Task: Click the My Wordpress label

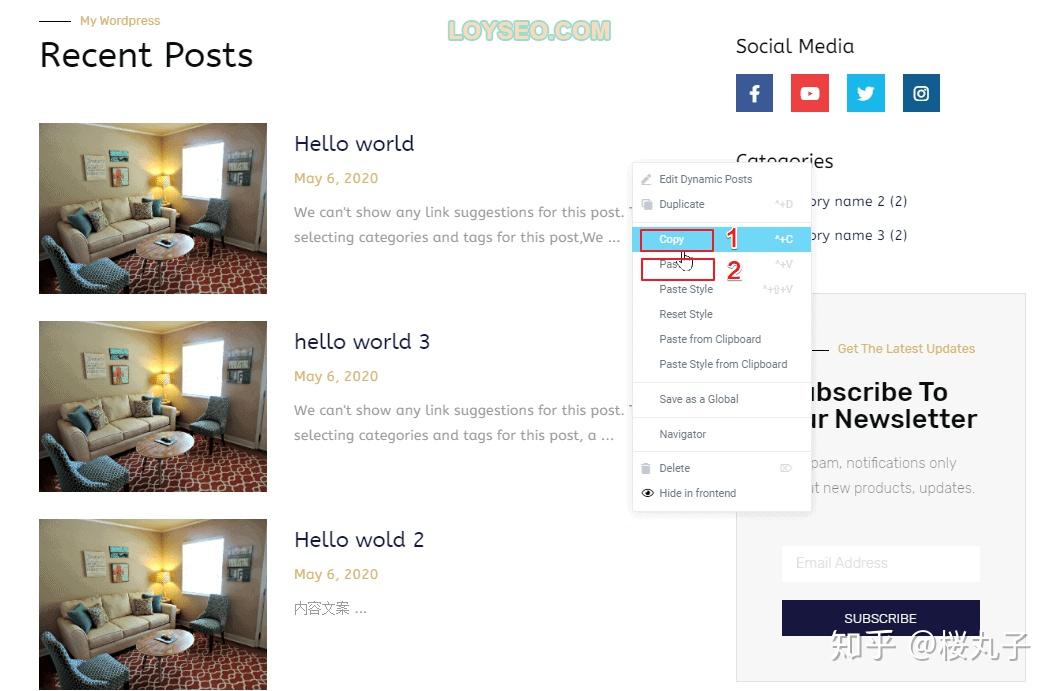Action: pos(120,21)
